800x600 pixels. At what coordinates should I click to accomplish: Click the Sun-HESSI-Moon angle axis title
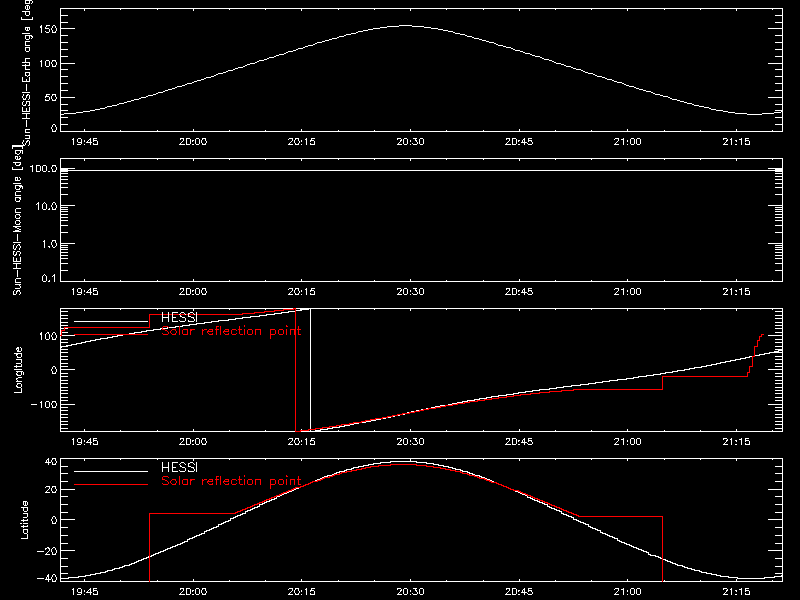[x=17, y=220]
